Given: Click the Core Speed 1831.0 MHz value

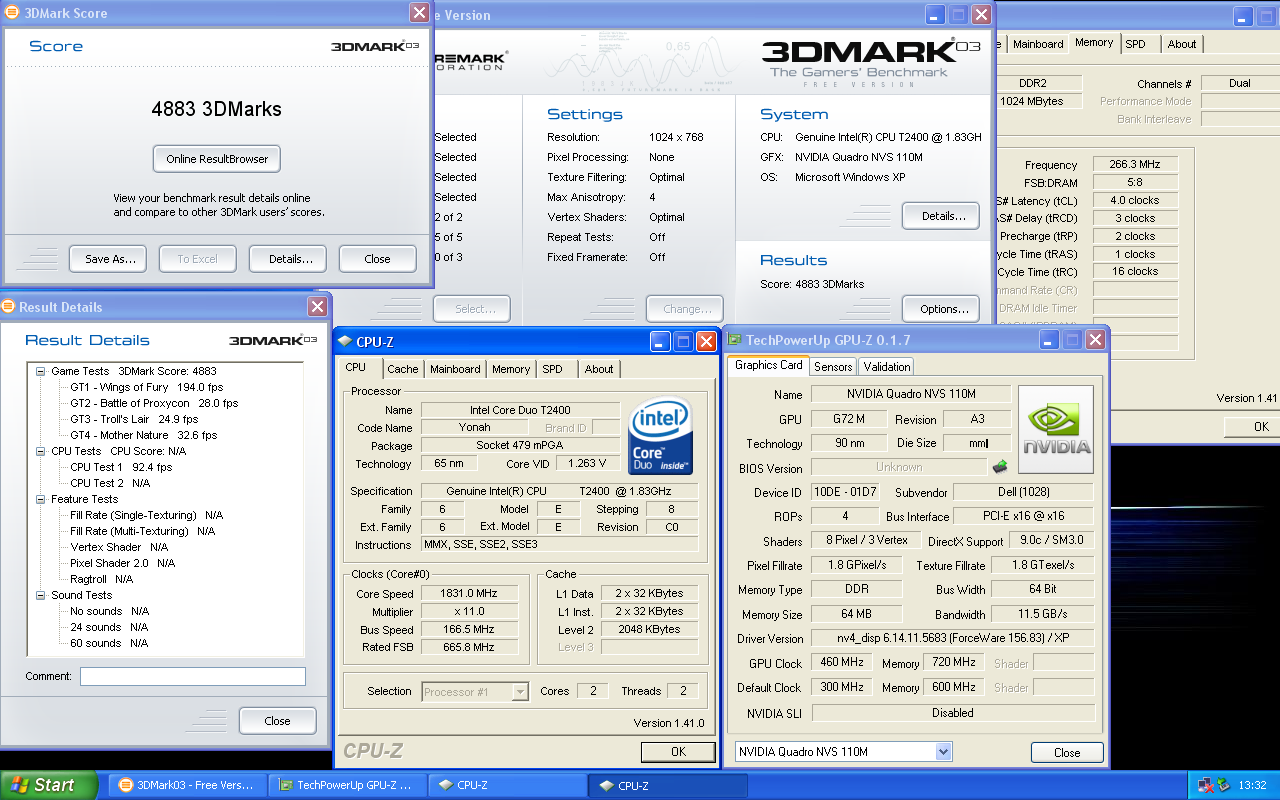Looking at the screenshot, I should [x=468, y=594].
